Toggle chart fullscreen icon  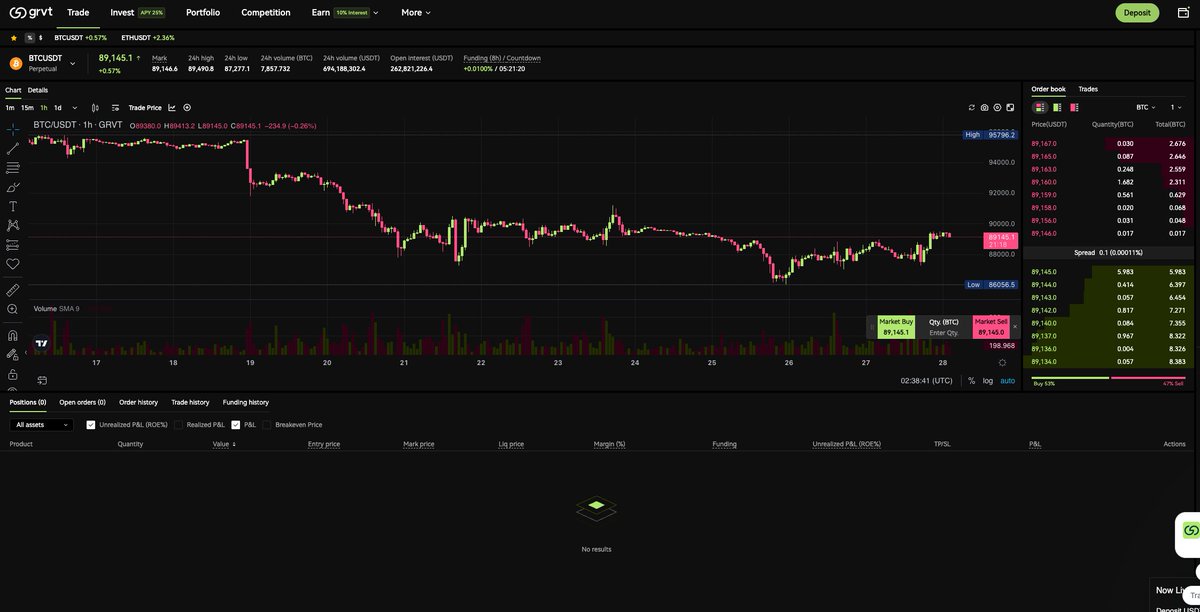(x=1010, y=107)
